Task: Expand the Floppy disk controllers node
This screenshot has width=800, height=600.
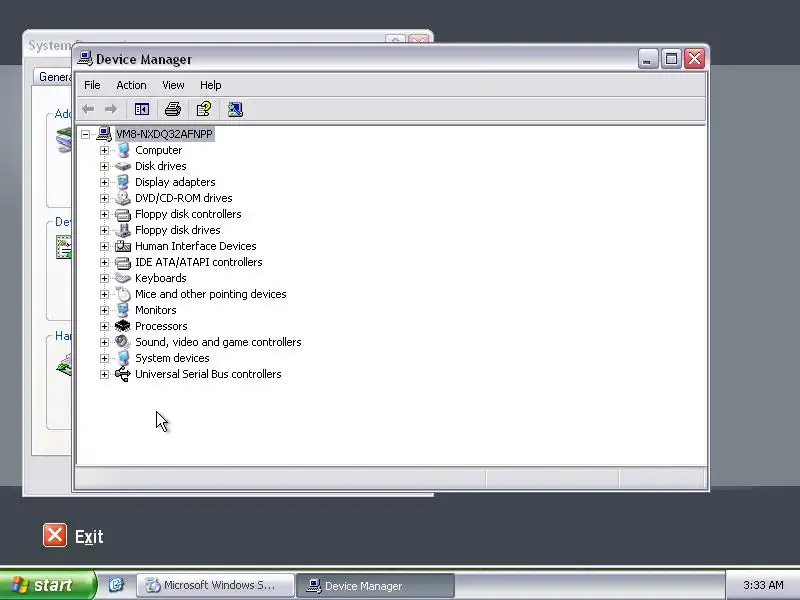Action: [x=105, y=214]
